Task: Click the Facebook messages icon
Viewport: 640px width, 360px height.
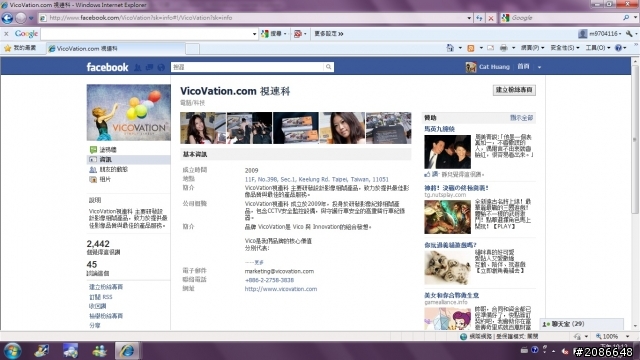Action: (149, 67)
